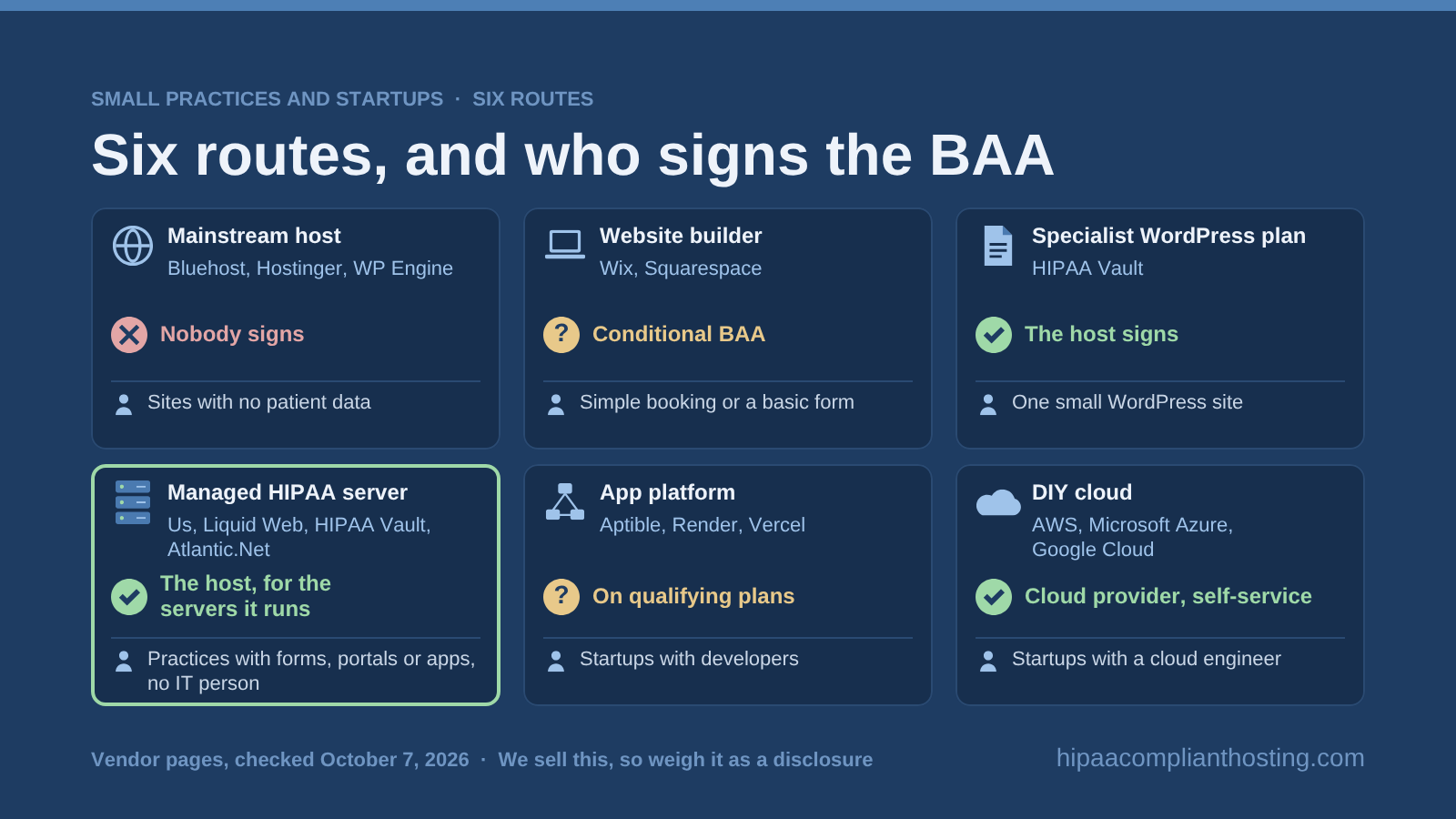Screen dimensions: 1456x819
Task: Click the SIX ROUTES header text
Action: (532, 99)
